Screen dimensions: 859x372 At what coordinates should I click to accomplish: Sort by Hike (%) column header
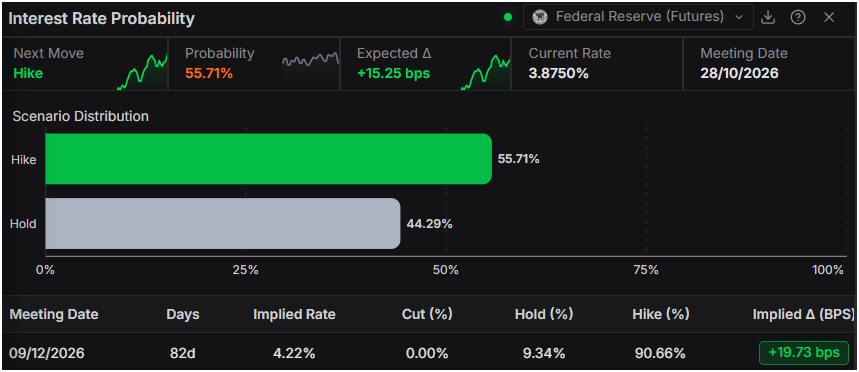pos(661,314)
